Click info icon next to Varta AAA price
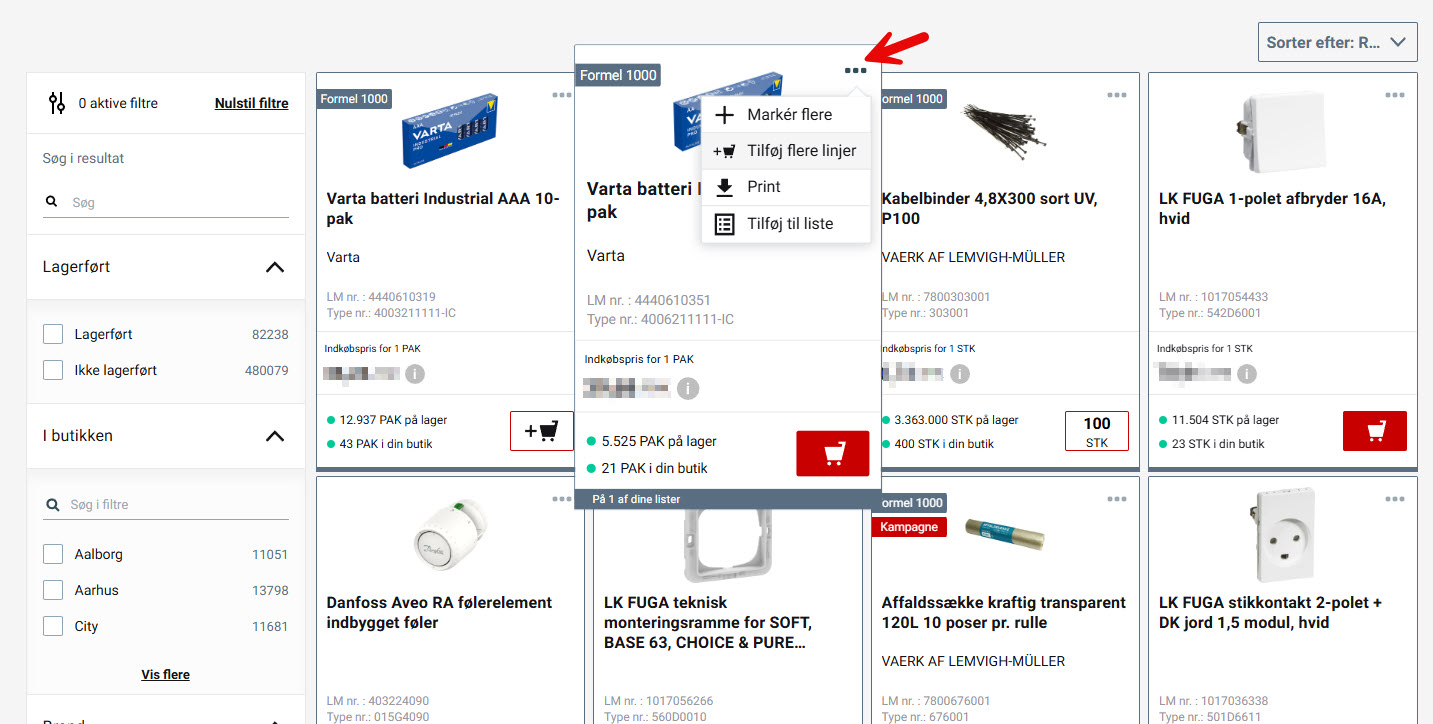1433x724 pixels. 414,374
